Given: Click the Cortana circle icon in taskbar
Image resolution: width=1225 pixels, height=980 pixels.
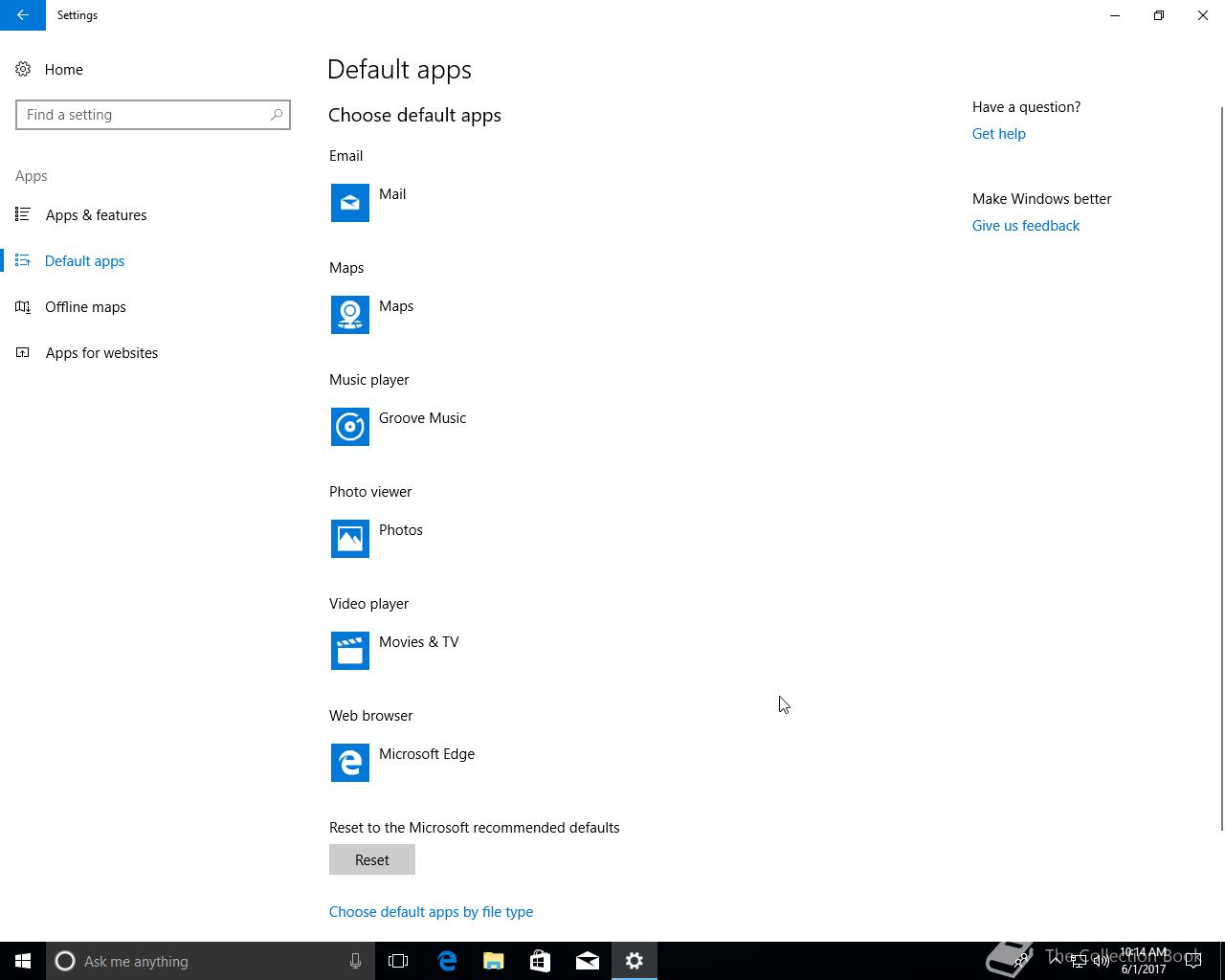Looking at the screenshot, I should (65, 961).
